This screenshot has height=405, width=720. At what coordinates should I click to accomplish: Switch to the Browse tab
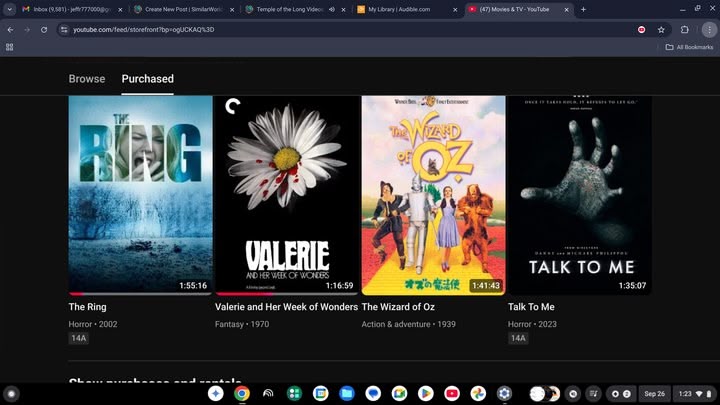tap(87, 79)
